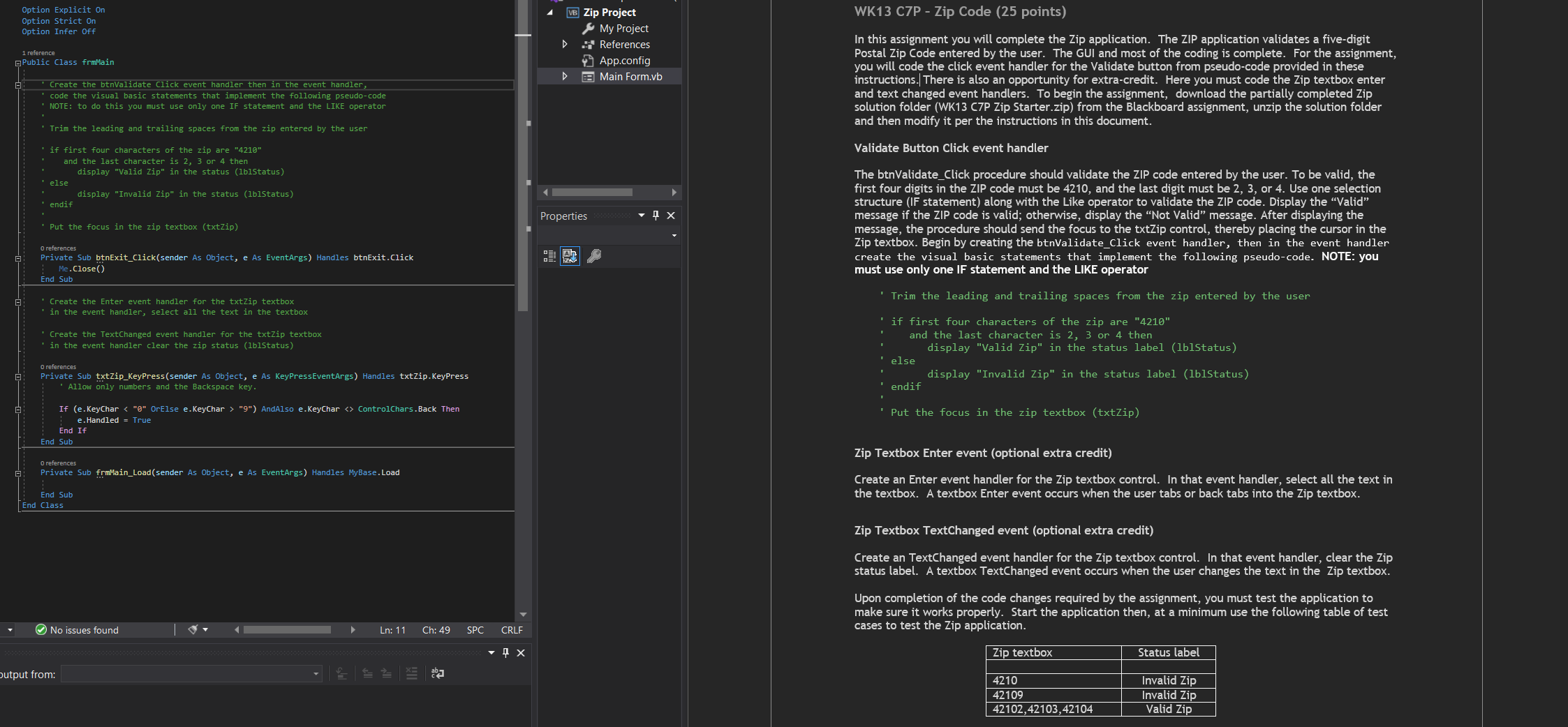
Task: Collapse the btnExit_Click code region
Action: pyautogui.click(x=17, y=258)
